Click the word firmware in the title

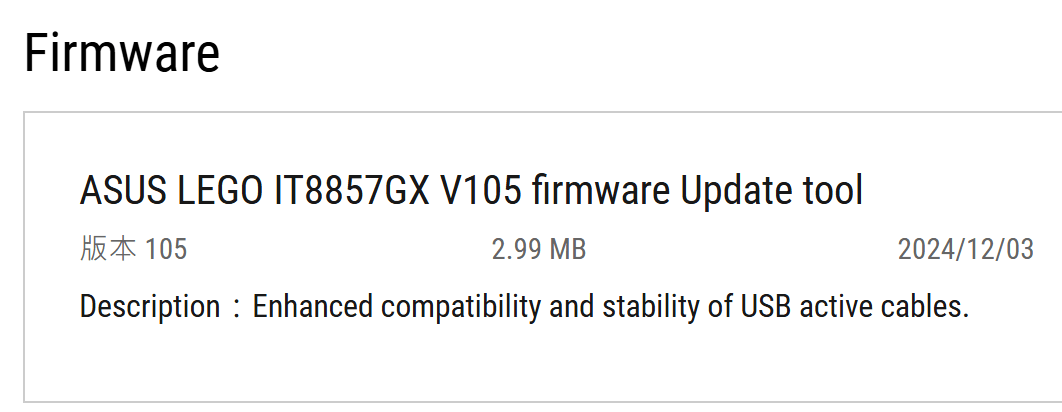(x=600, y=191)
